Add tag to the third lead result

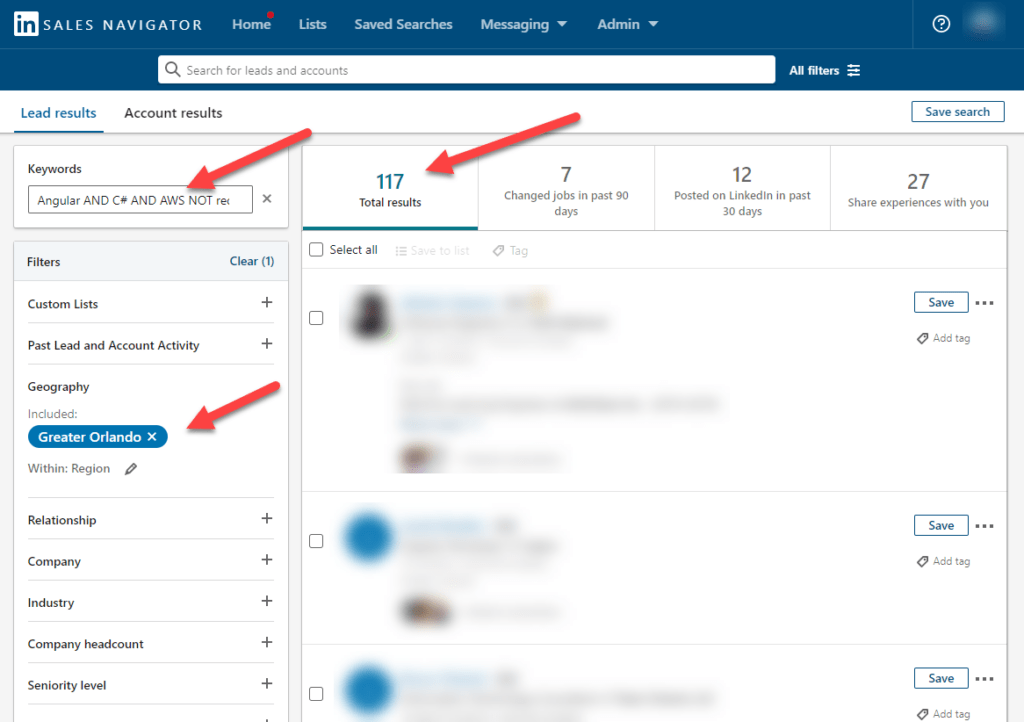[944, 714]
